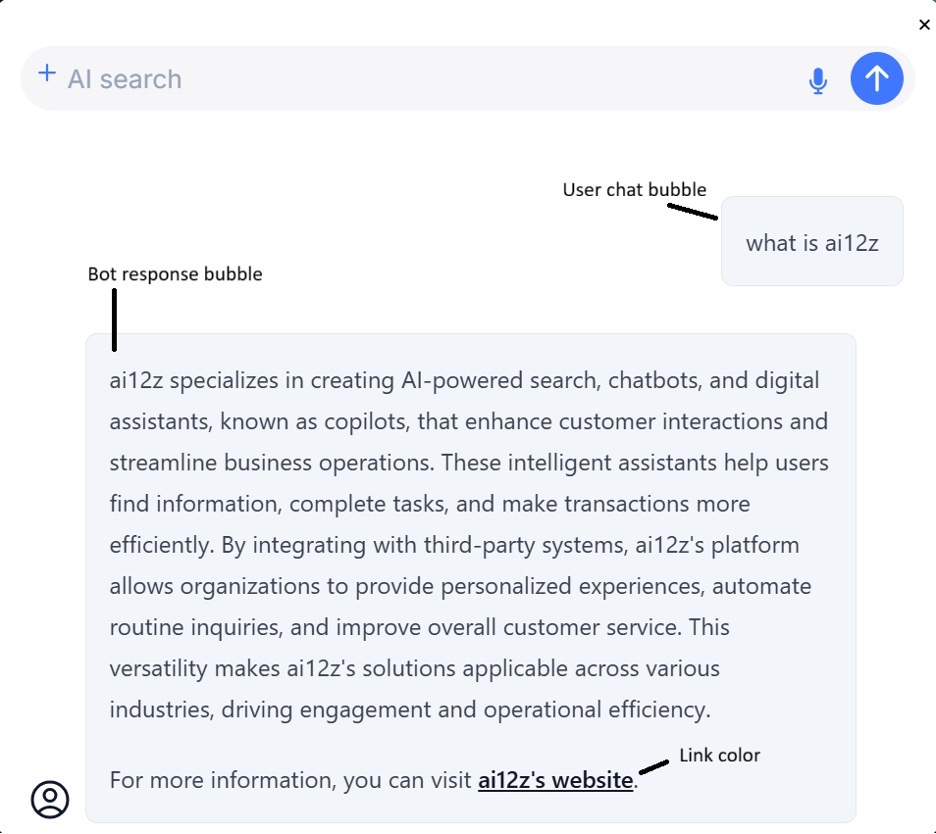Open the ai12z's website link
Image resolution: width=936 pixels, height=834 pixels.
click(x=555, y=780)
